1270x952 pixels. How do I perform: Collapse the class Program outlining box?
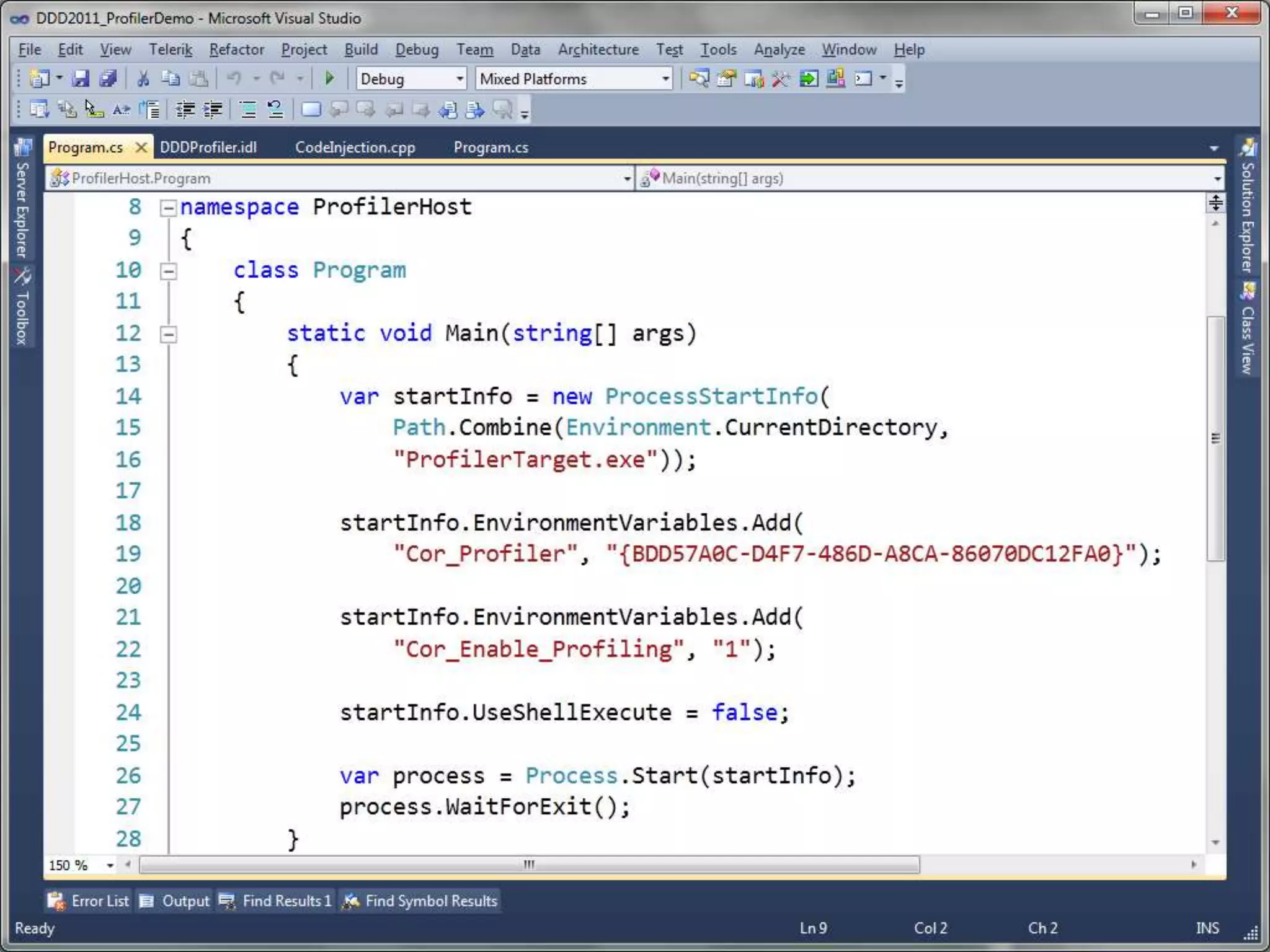pyautogui.click(x=168, y=271)
